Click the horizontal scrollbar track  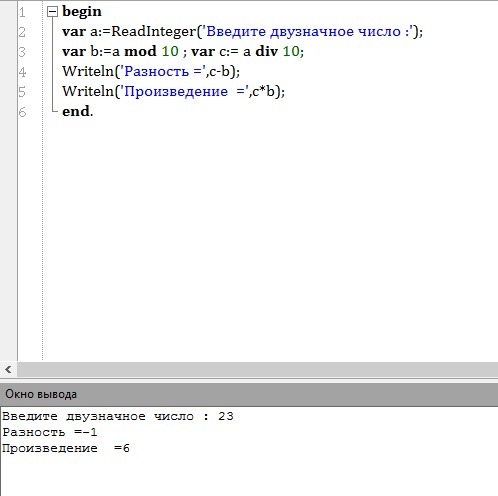tap(257, 369)
